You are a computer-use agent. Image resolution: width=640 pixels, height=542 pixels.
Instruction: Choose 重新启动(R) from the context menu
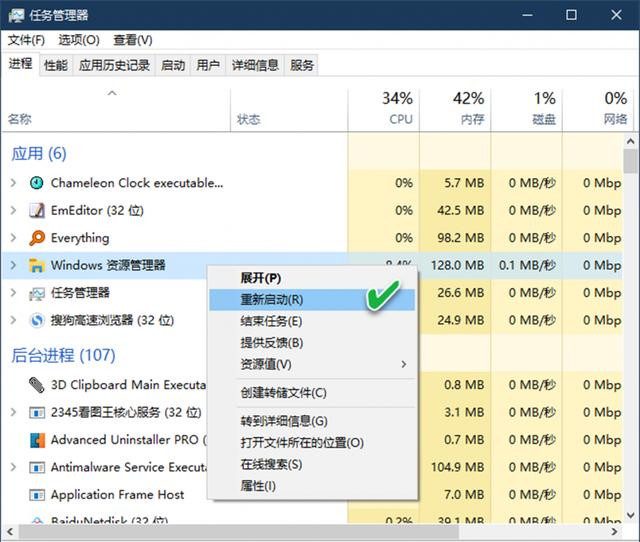[271, 299]
